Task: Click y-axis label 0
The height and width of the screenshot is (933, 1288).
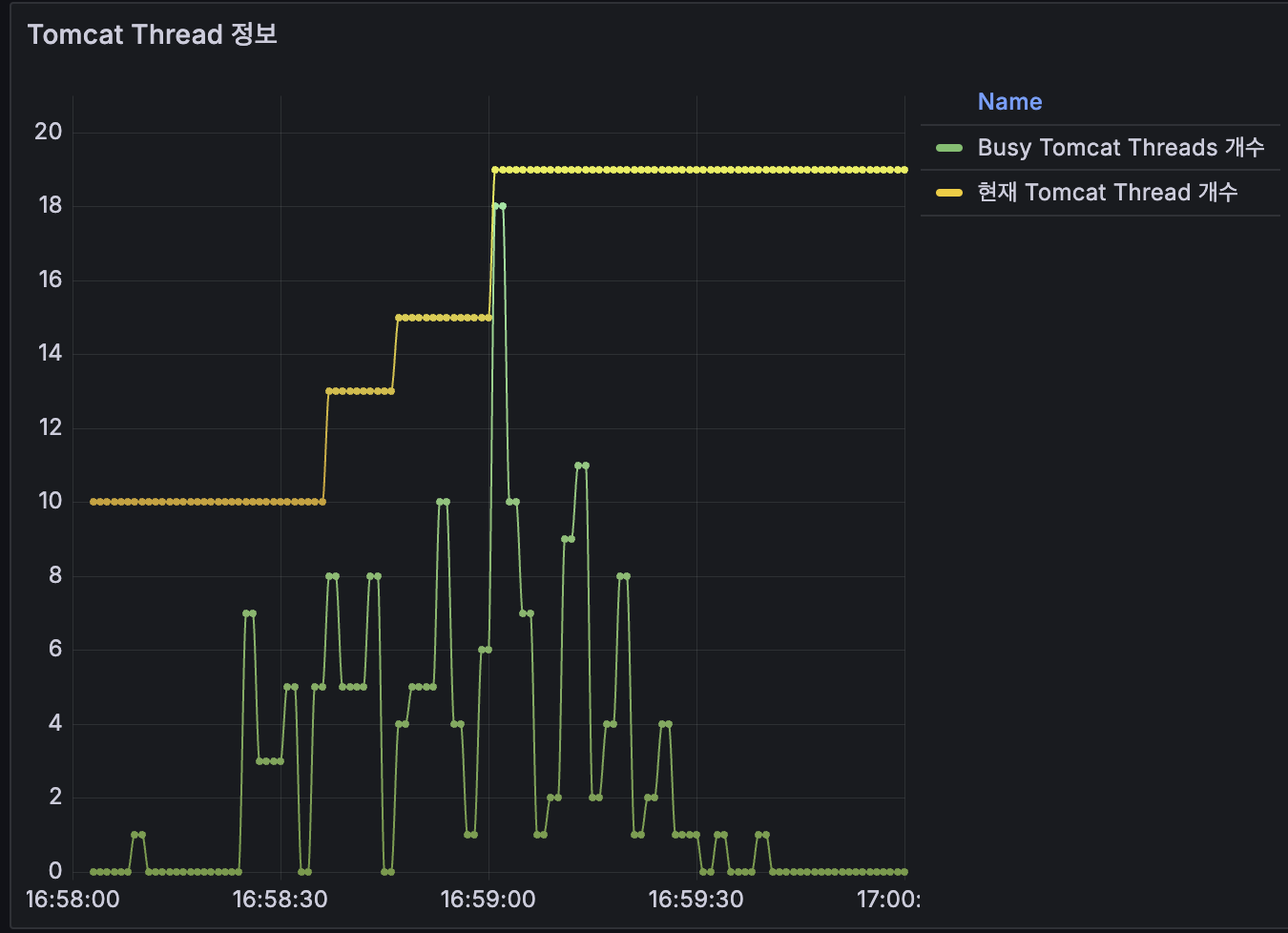Action: point(55,871)
